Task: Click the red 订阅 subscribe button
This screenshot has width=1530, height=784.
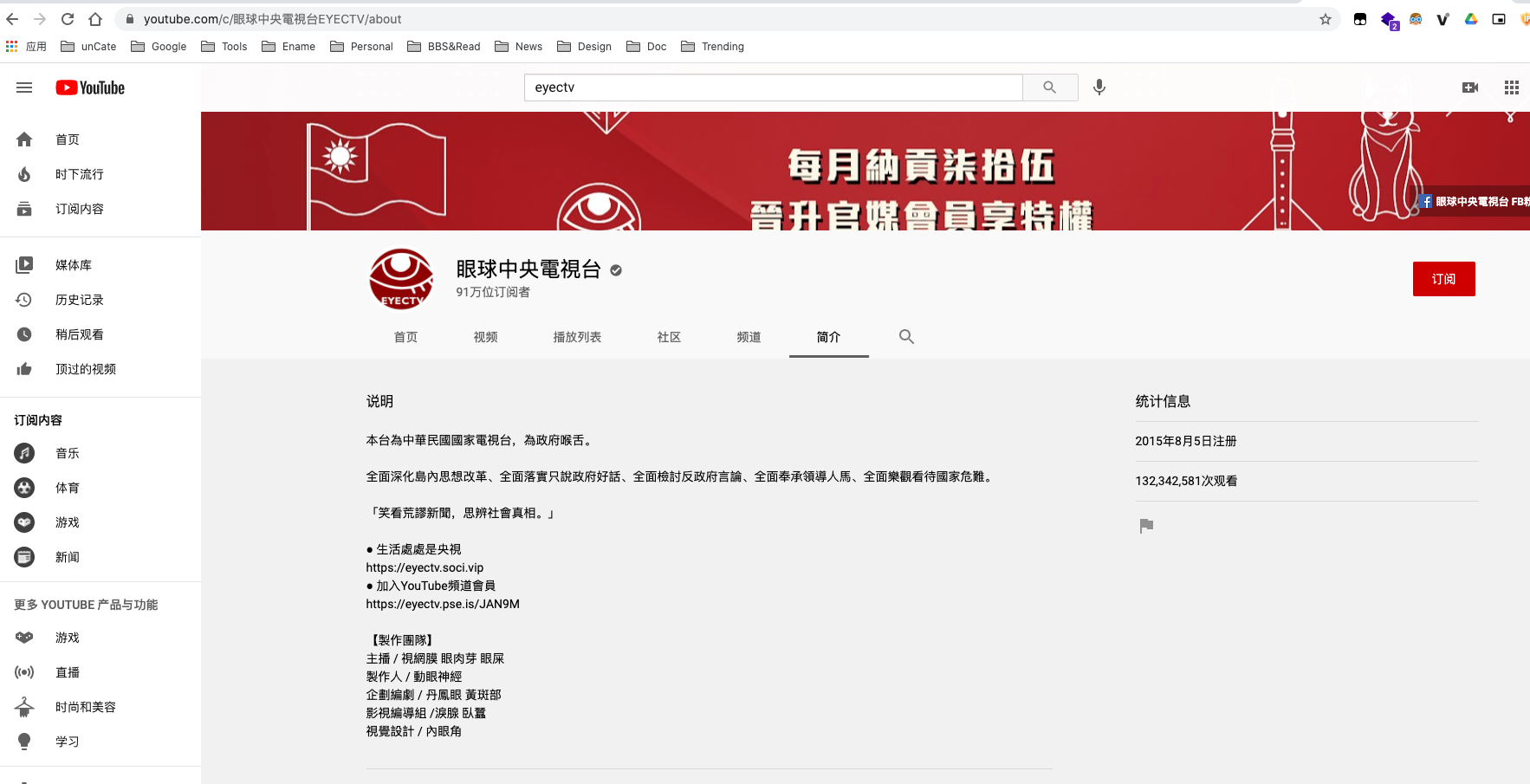Action: tap(1443, 279)
